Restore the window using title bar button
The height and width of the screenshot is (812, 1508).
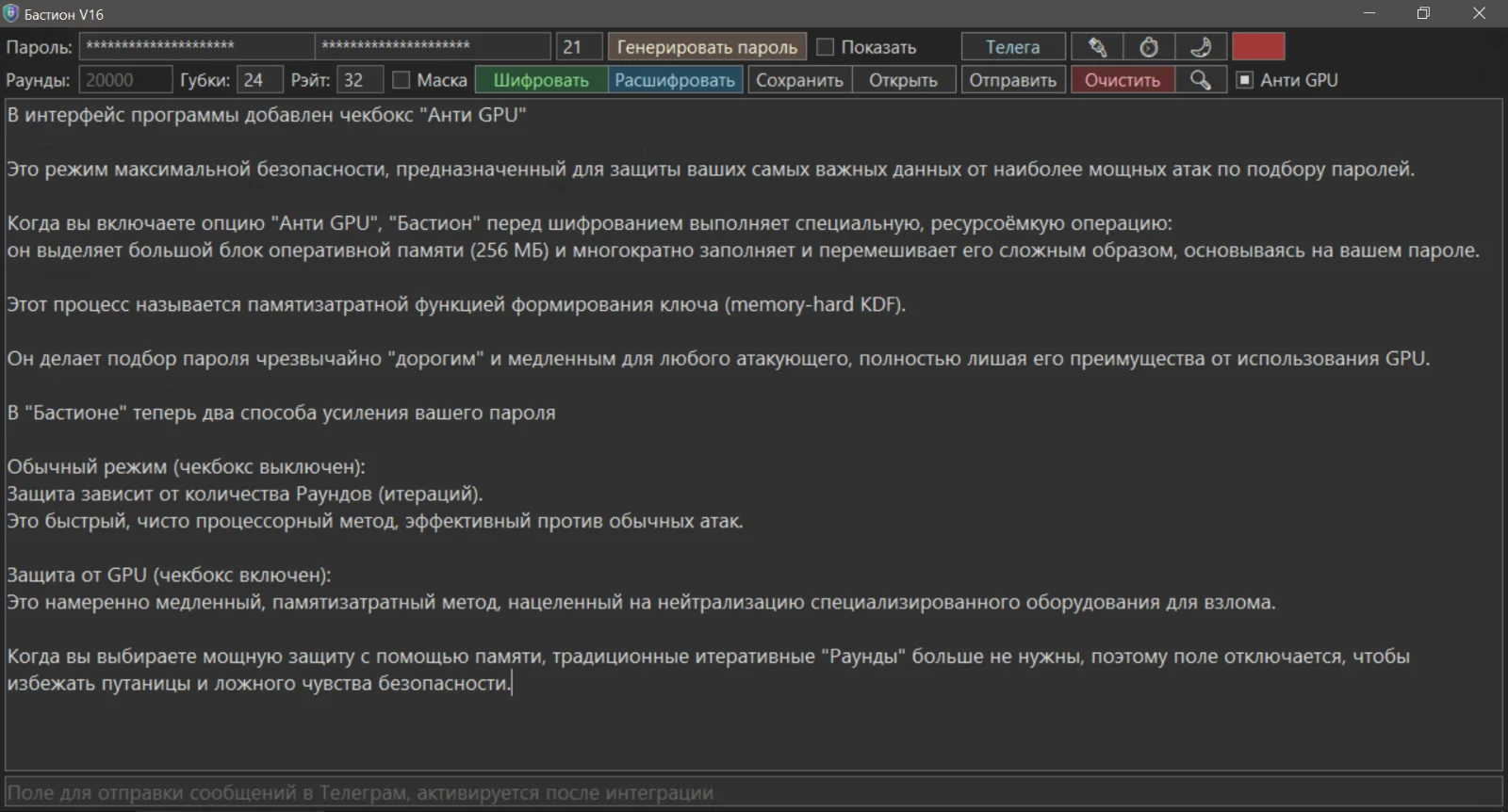click(x=1423, y=13)
